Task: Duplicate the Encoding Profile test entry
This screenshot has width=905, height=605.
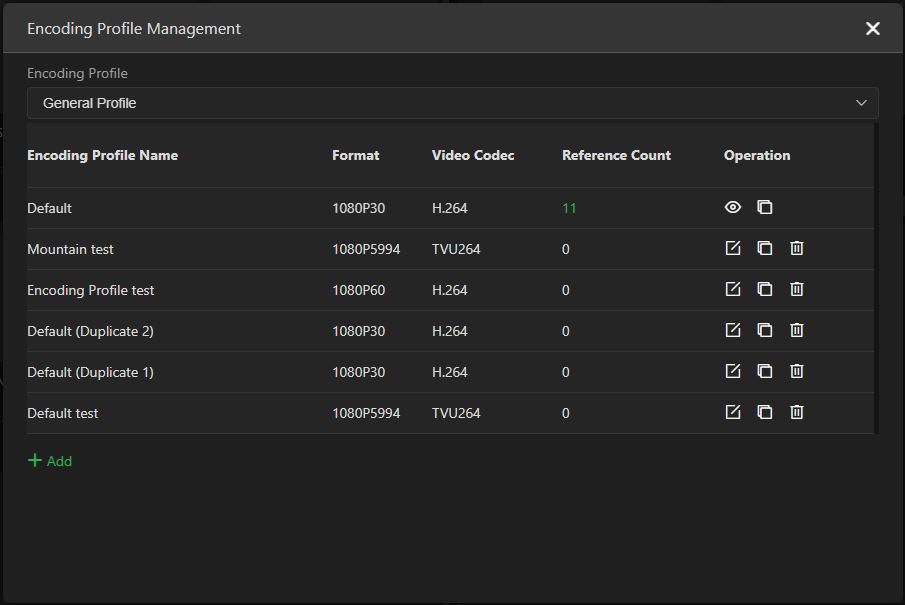Action: click(765, 289)
